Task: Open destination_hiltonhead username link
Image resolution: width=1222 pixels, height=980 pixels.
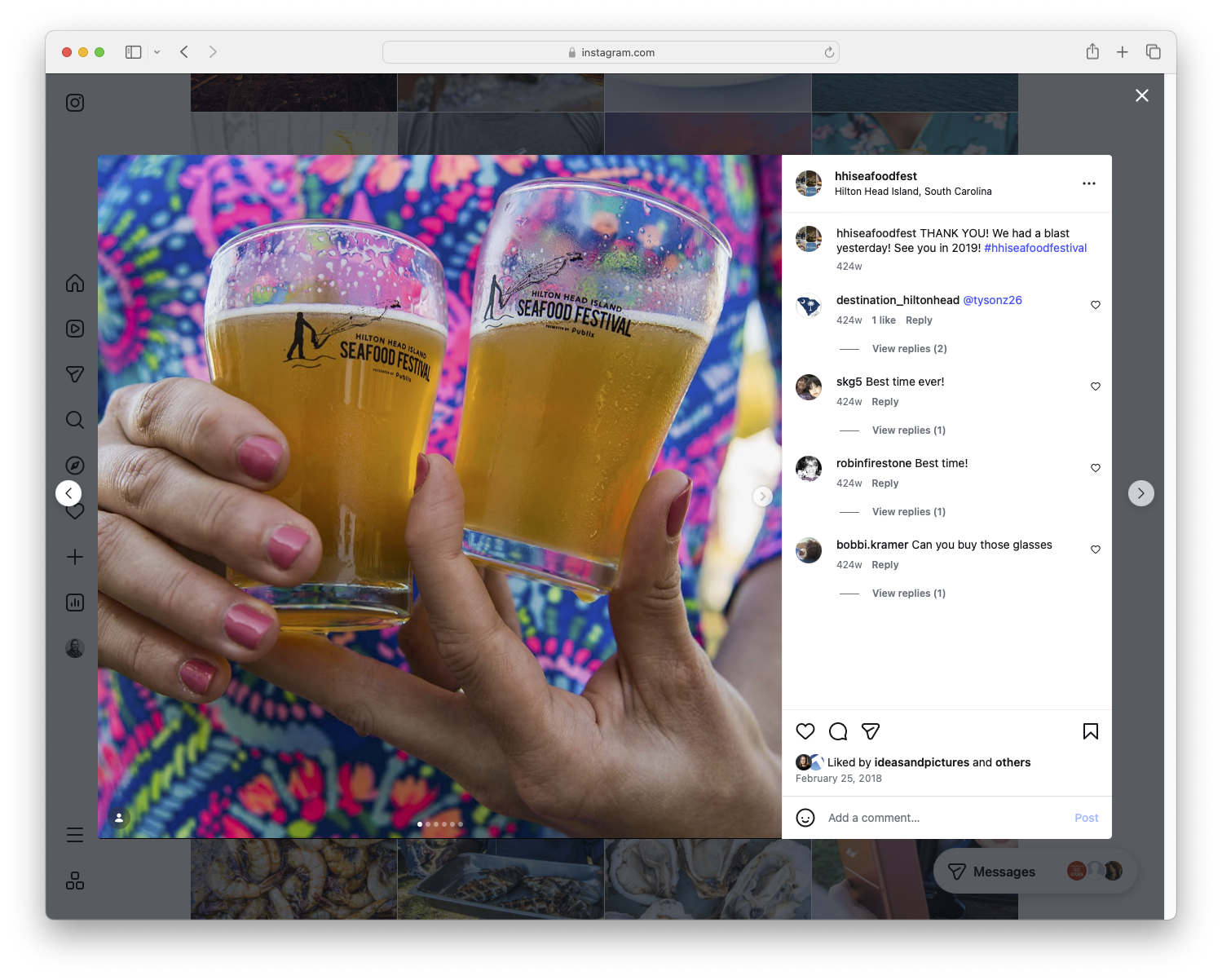Action: (898, 300)
